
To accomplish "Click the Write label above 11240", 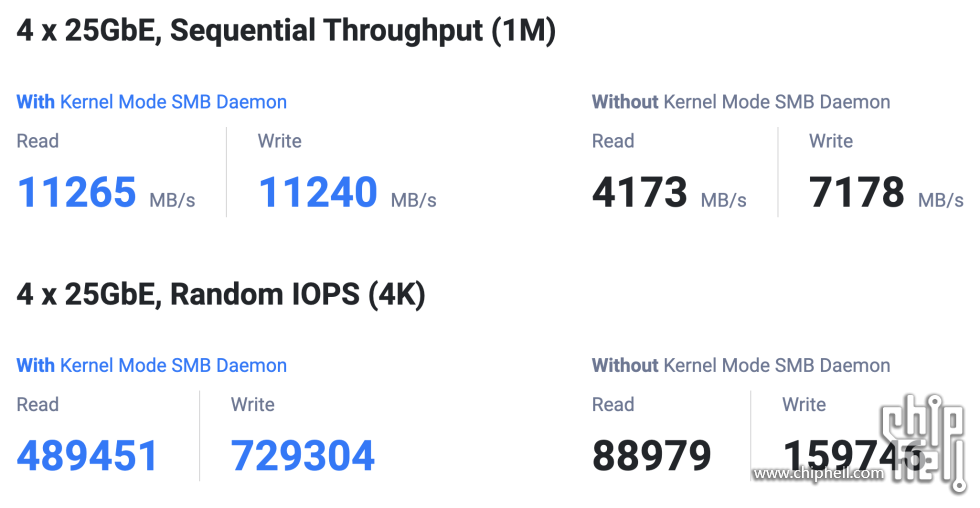I will tap(279, 141).
